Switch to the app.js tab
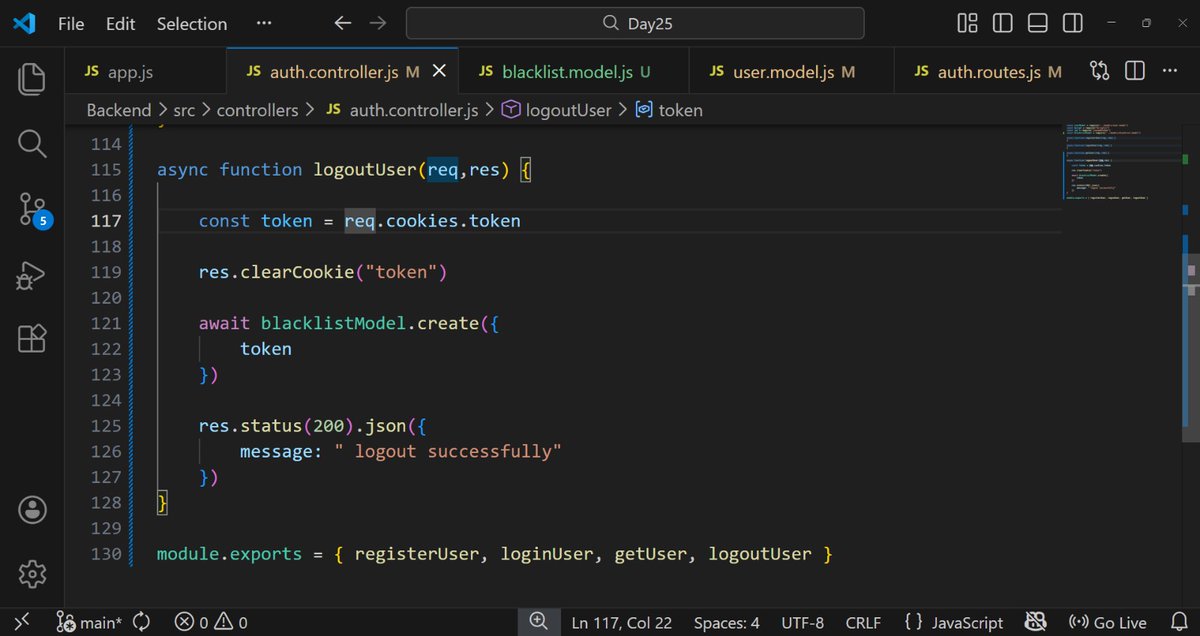The image size is (1200, 636). pyautogui.click(x=145, y=72)
